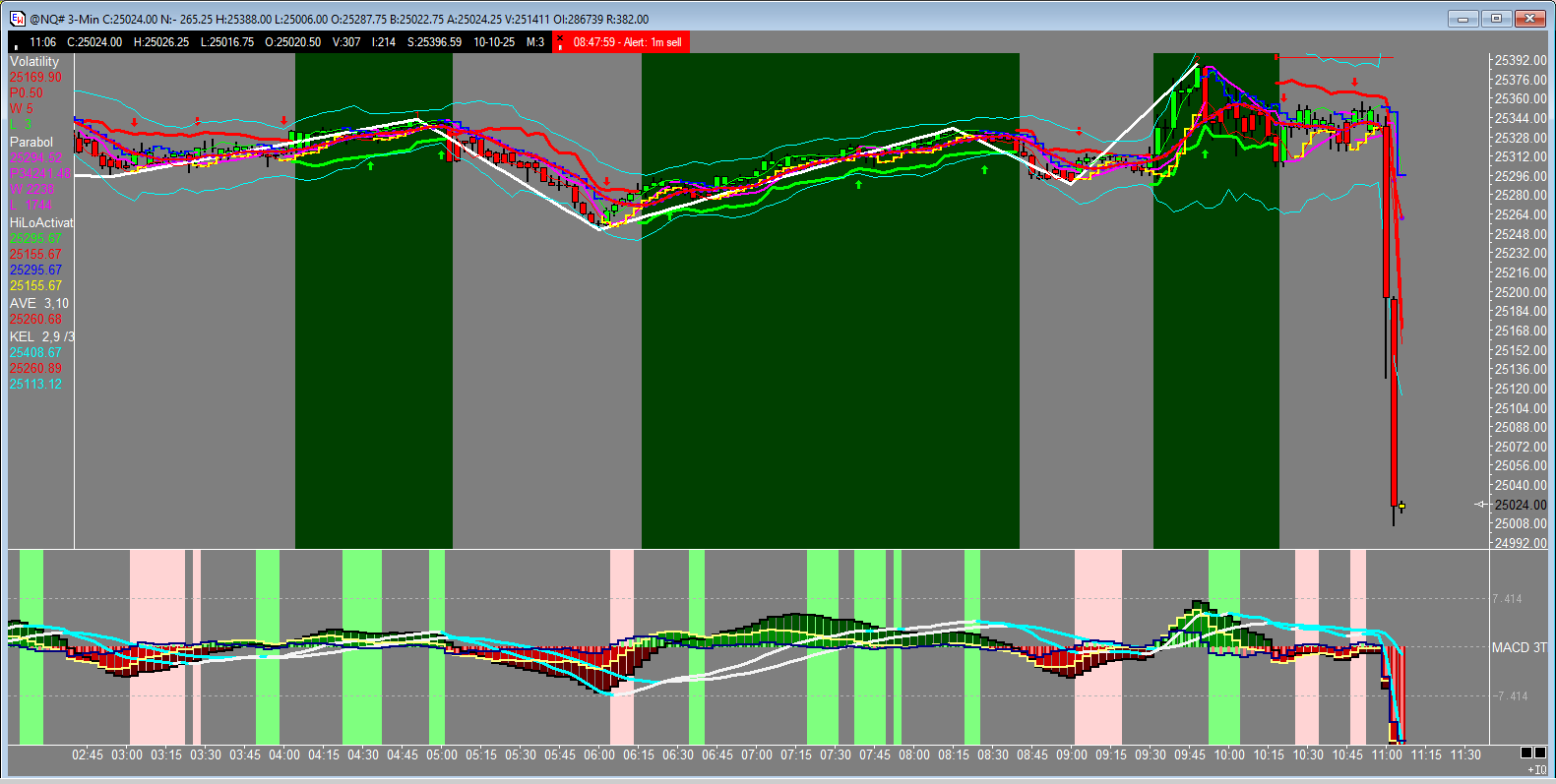
Task: Click the 1m sell alert message
Action: 627,42
